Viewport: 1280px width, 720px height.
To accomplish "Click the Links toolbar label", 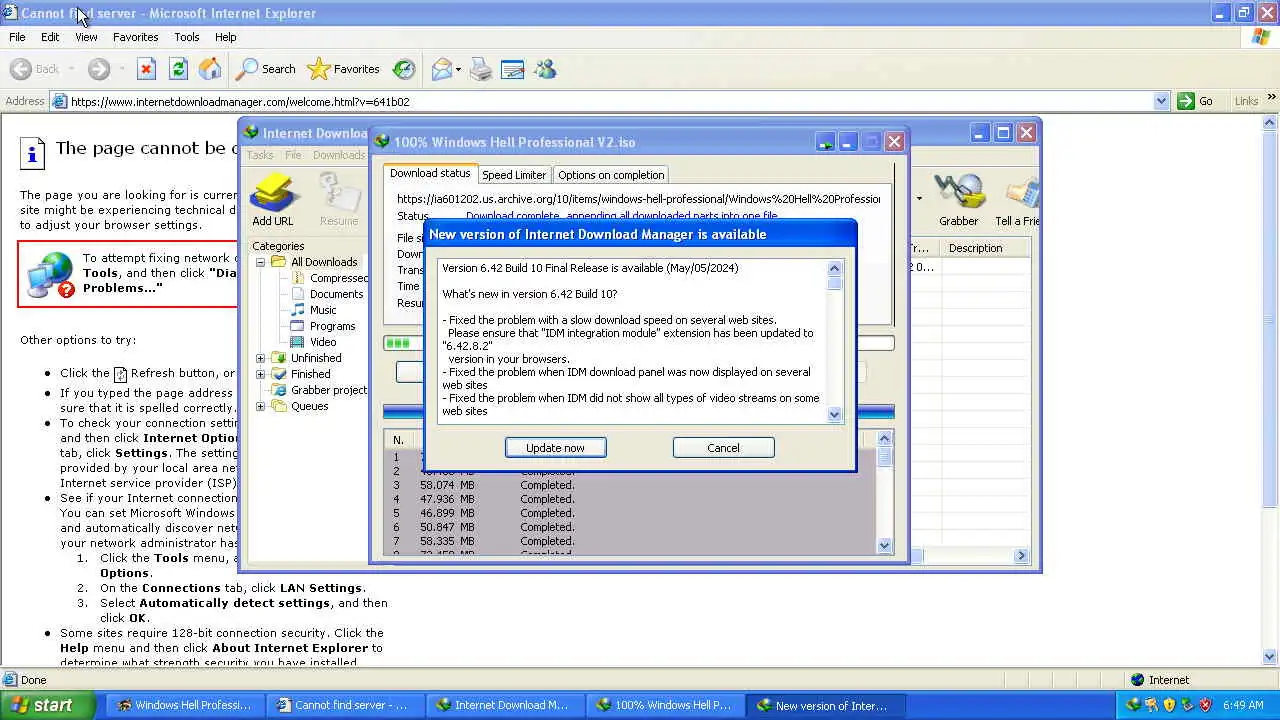I will pos(1246,101).
